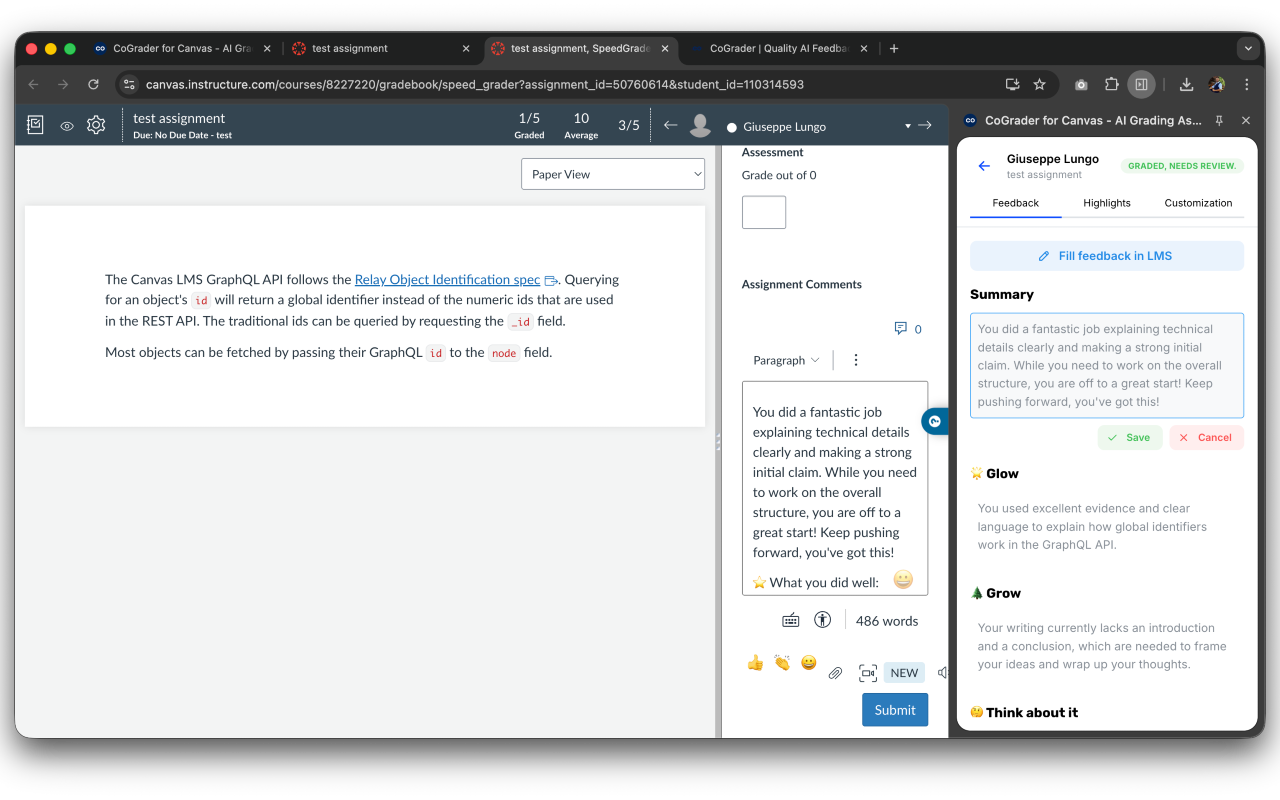Go back in browser history
1280x800 pixels.
point(33,84)
